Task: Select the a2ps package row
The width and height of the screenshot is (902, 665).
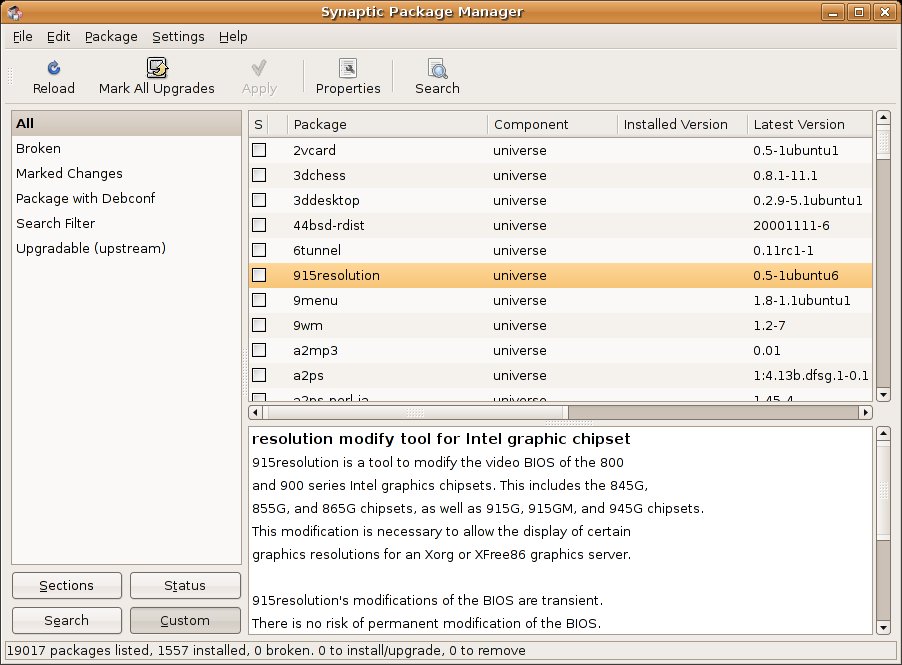Action: (x=560, y=375)
